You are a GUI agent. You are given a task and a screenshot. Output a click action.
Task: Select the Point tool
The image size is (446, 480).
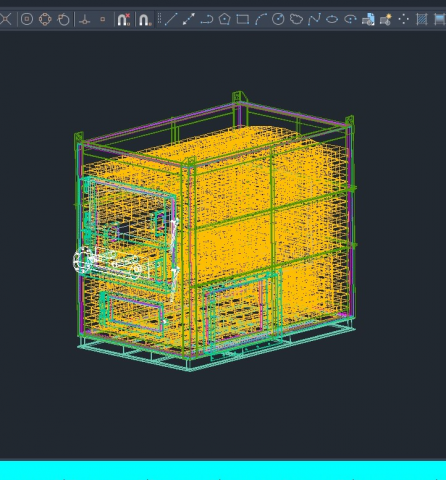[404, 19]
